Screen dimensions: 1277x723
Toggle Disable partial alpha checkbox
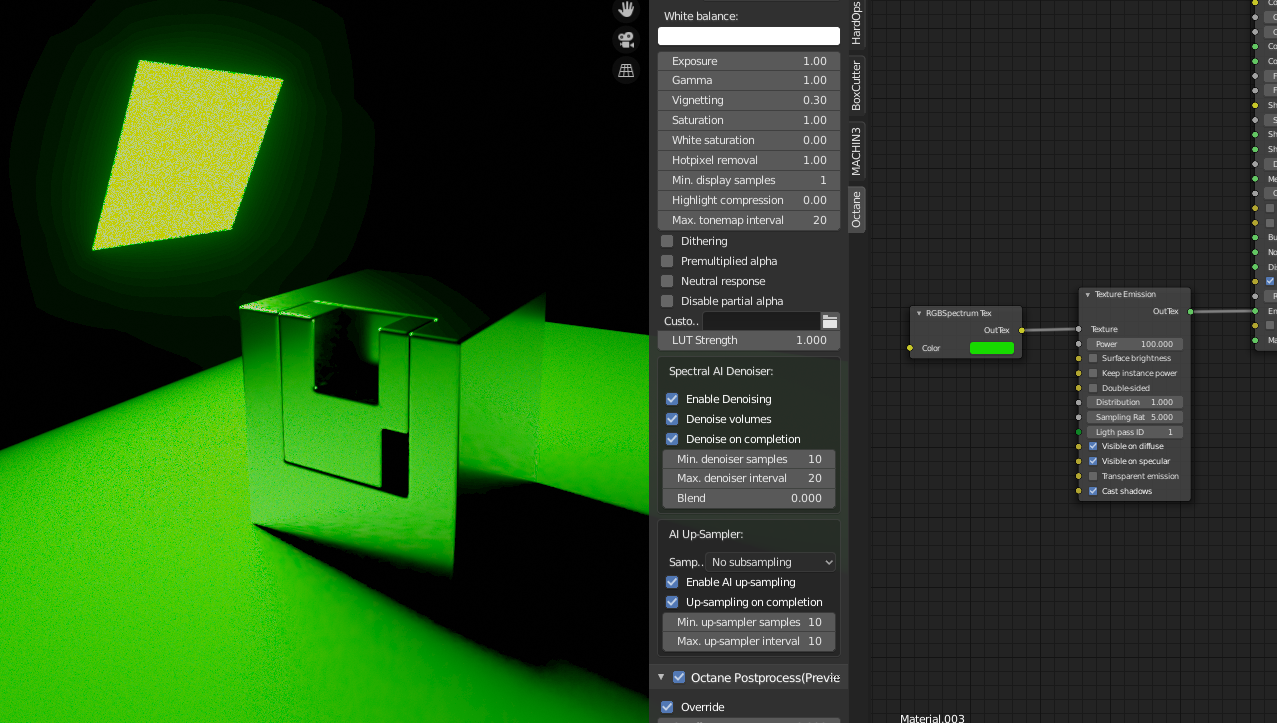(x=667, y=301)
